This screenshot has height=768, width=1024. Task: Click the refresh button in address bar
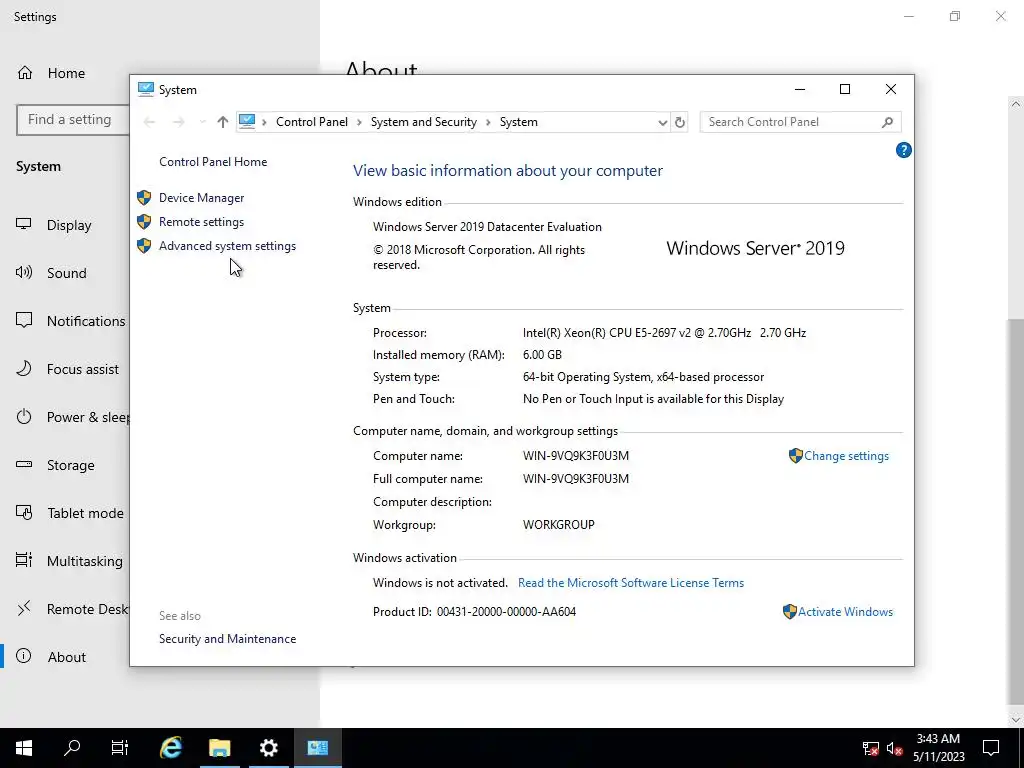tap(680, 122)
